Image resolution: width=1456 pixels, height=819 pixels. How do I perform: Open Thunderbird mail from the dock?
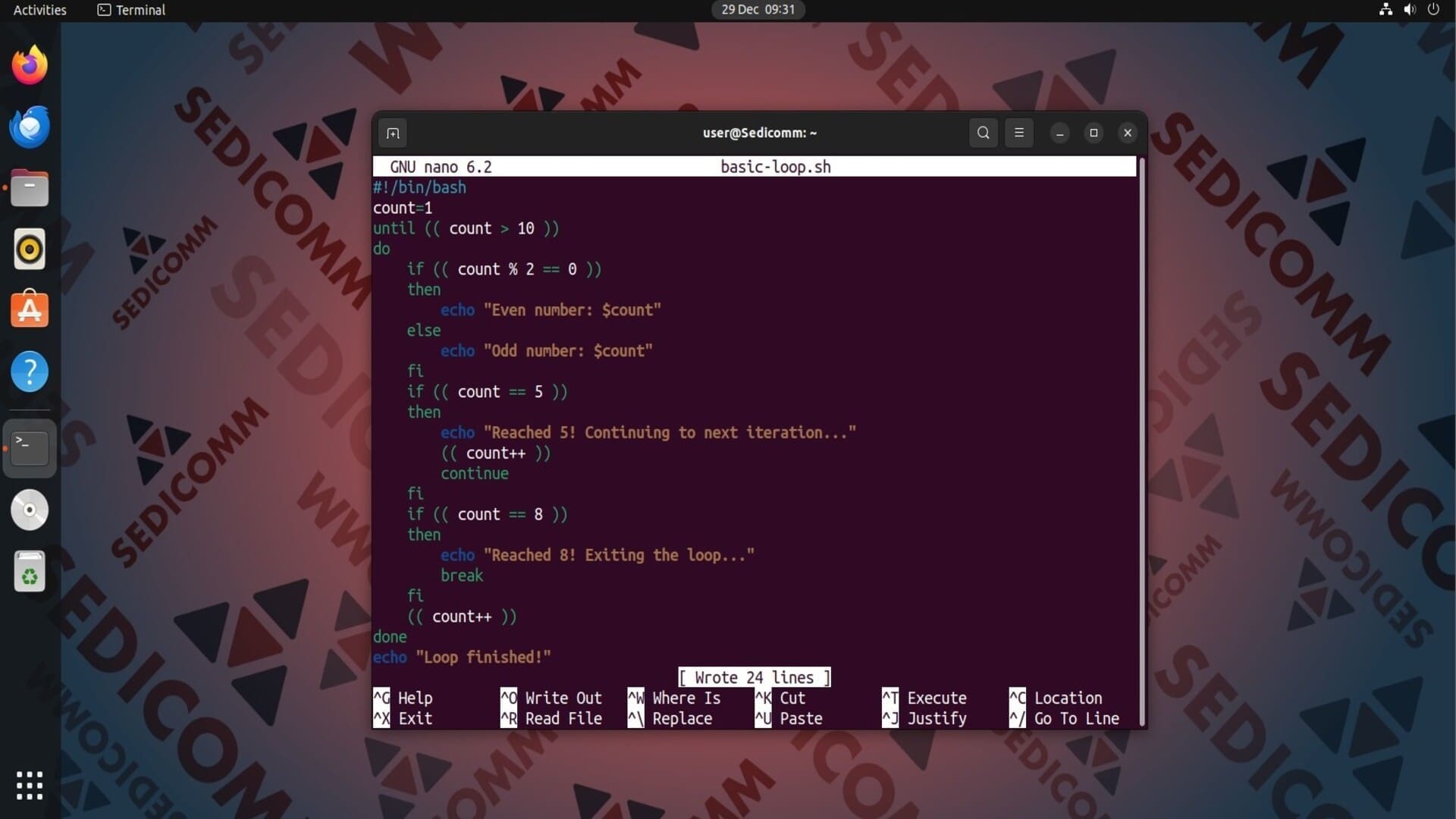tap(30, 127)
